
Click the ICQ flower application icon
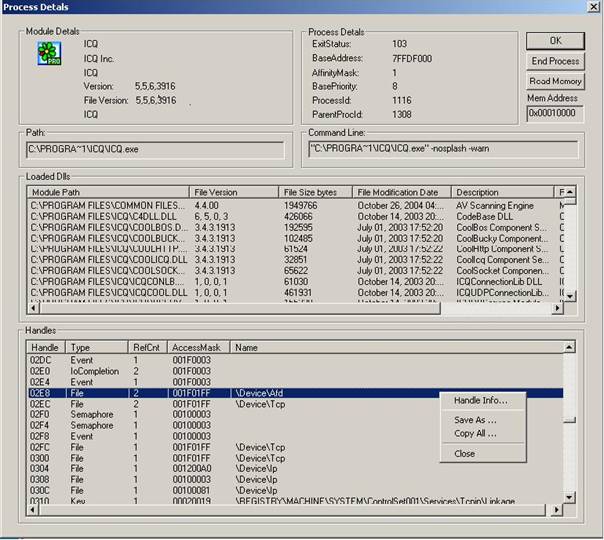point(49,53)
